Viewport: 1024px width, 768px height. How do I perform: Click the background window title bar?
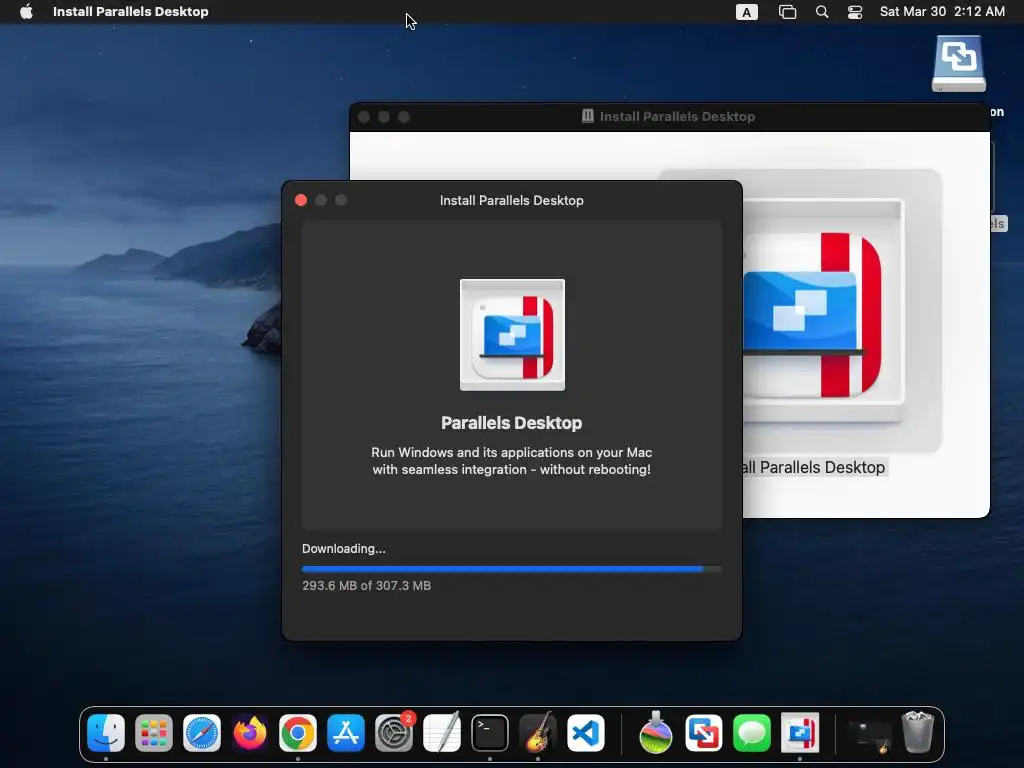pyautogui.click(x=669, y=117)
